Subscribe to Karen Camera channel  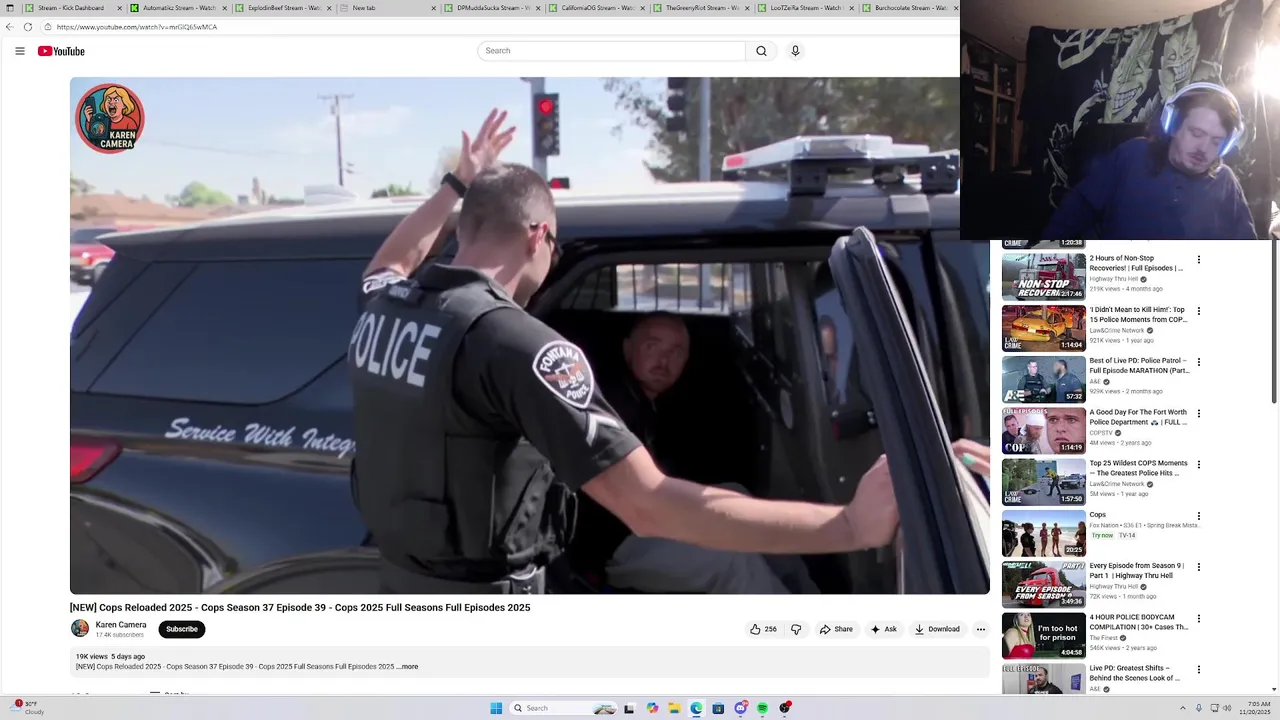[x=182, y=629]
